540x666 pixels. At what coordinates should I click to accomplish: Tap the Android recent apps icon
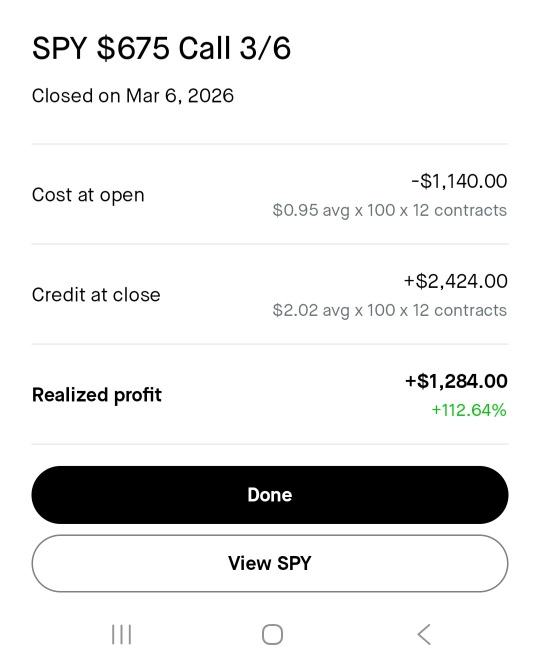122,635
